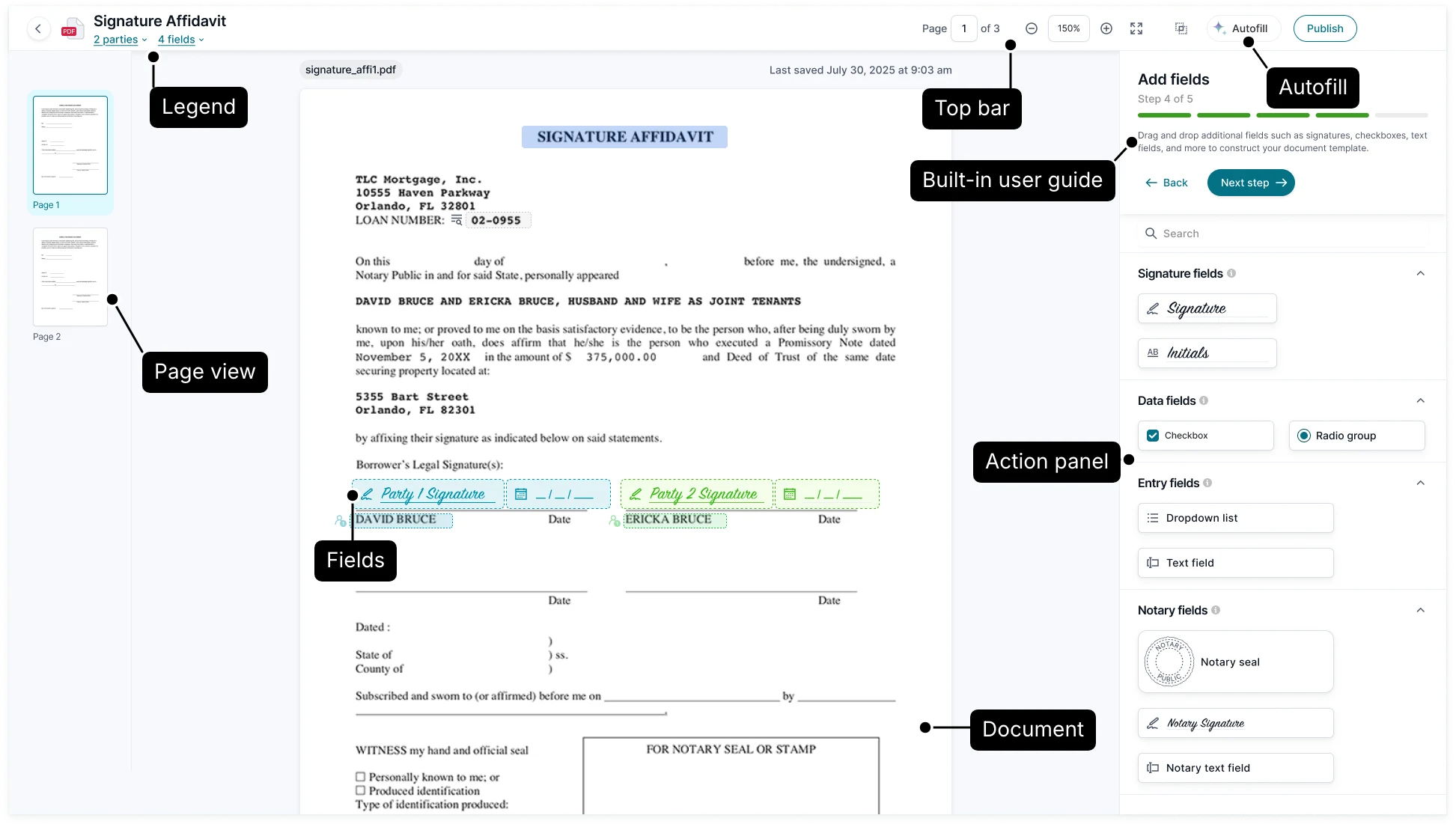The image size is (1456, 827).
Task: Click the Party 1 Signature field
Action: pos(428,494)
